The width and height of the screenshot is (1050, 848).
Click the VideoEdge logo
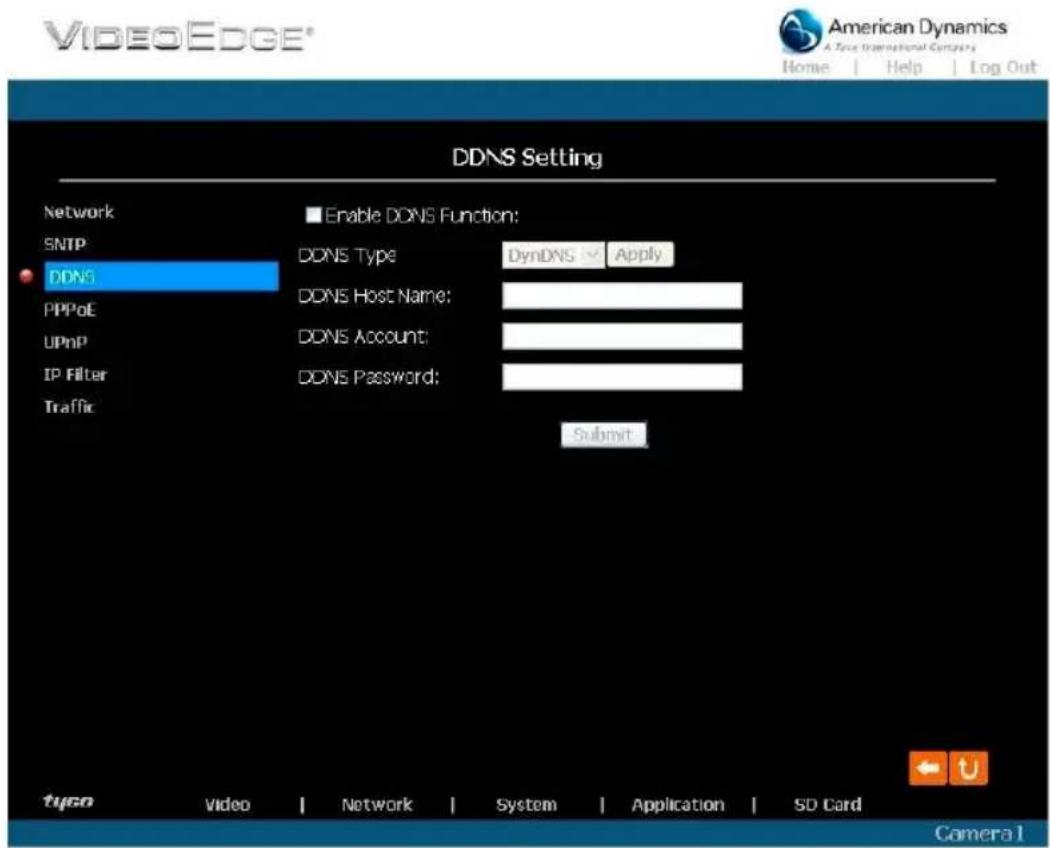tap(179, 36)
